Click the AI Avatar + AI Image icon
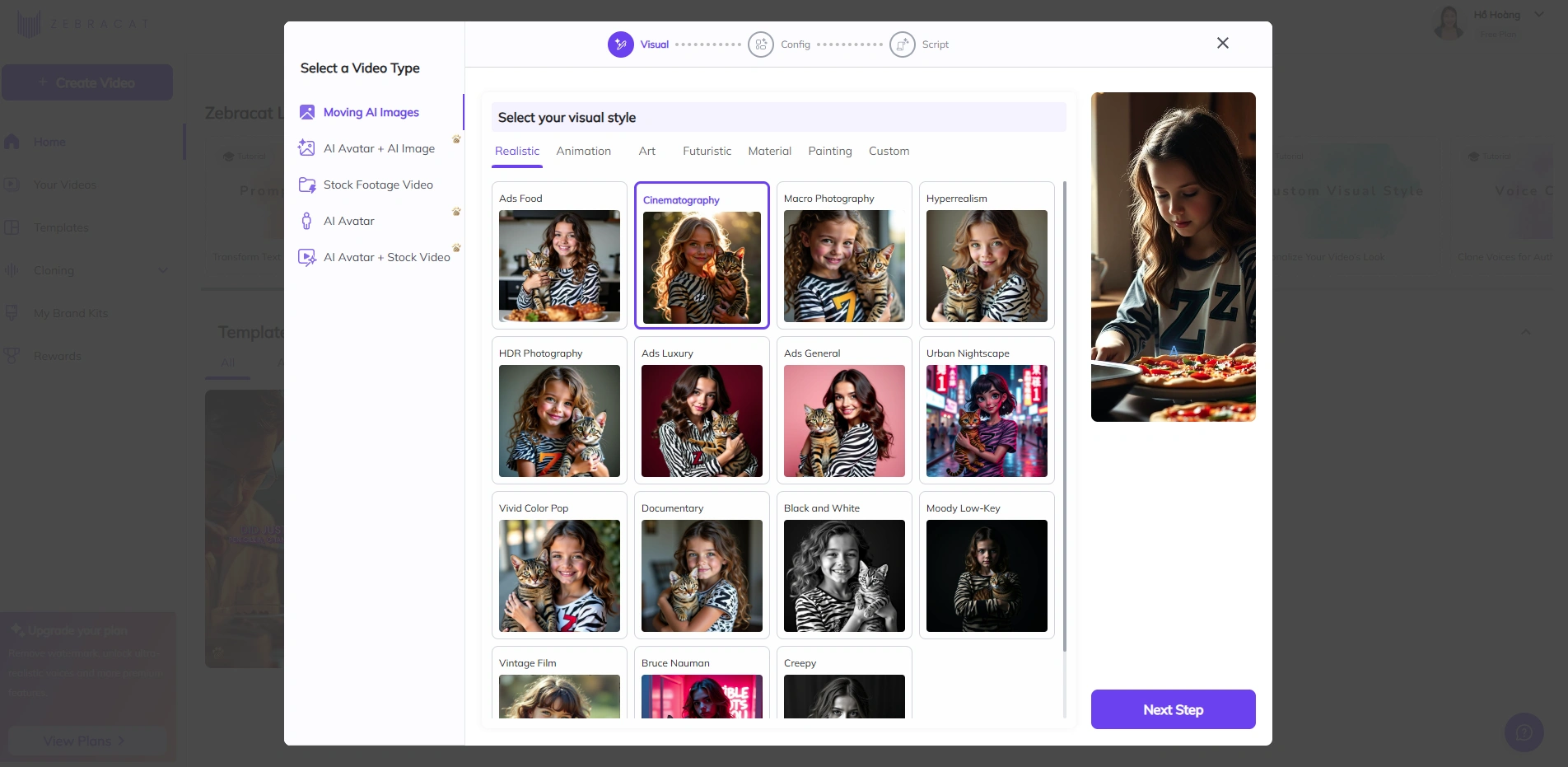The image size is (1568, 767). point(306,148)
